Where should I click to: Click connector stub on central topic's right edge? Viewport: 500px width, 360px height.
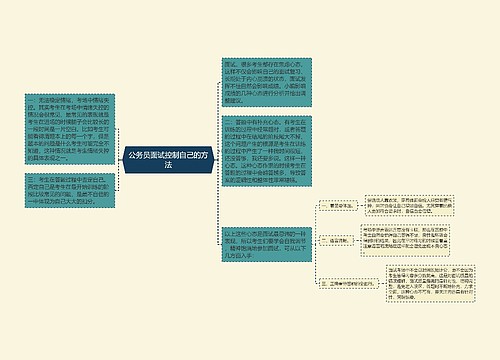216,160
